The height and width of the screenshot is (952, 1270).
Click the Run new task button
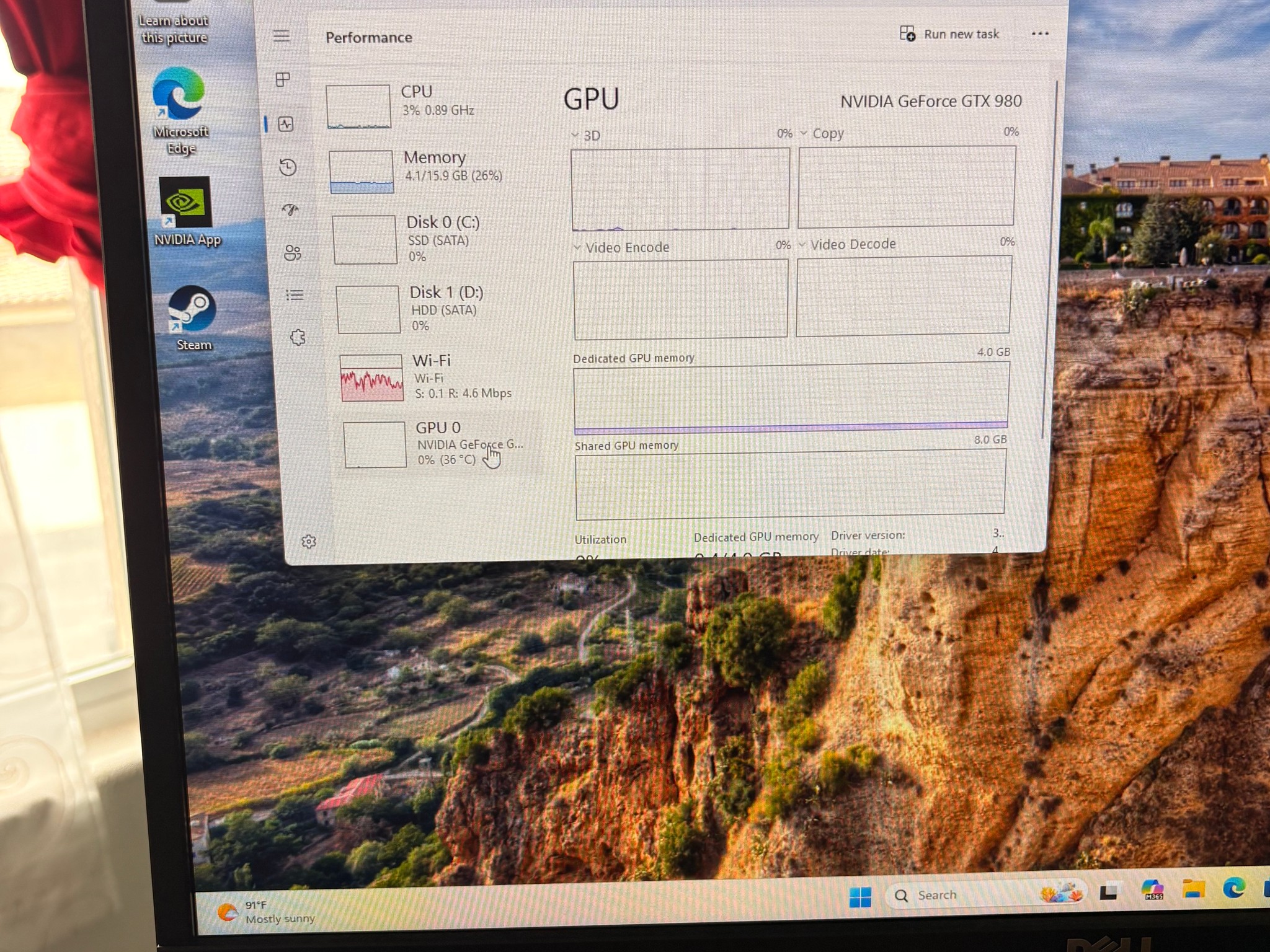pos(949,34)
